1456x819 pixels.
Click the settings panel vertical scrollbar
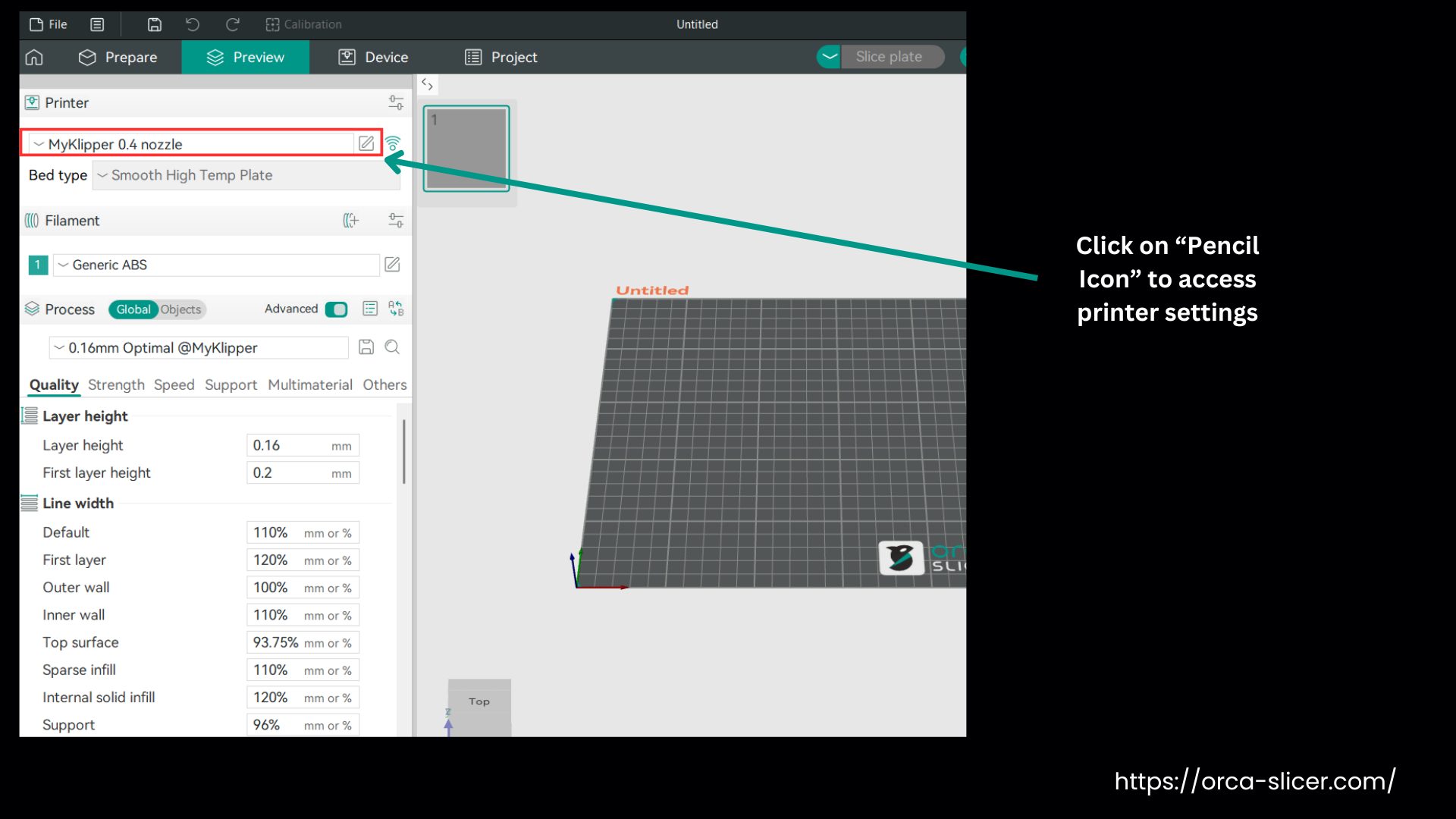pyautogui.click(x=404, y=452)
